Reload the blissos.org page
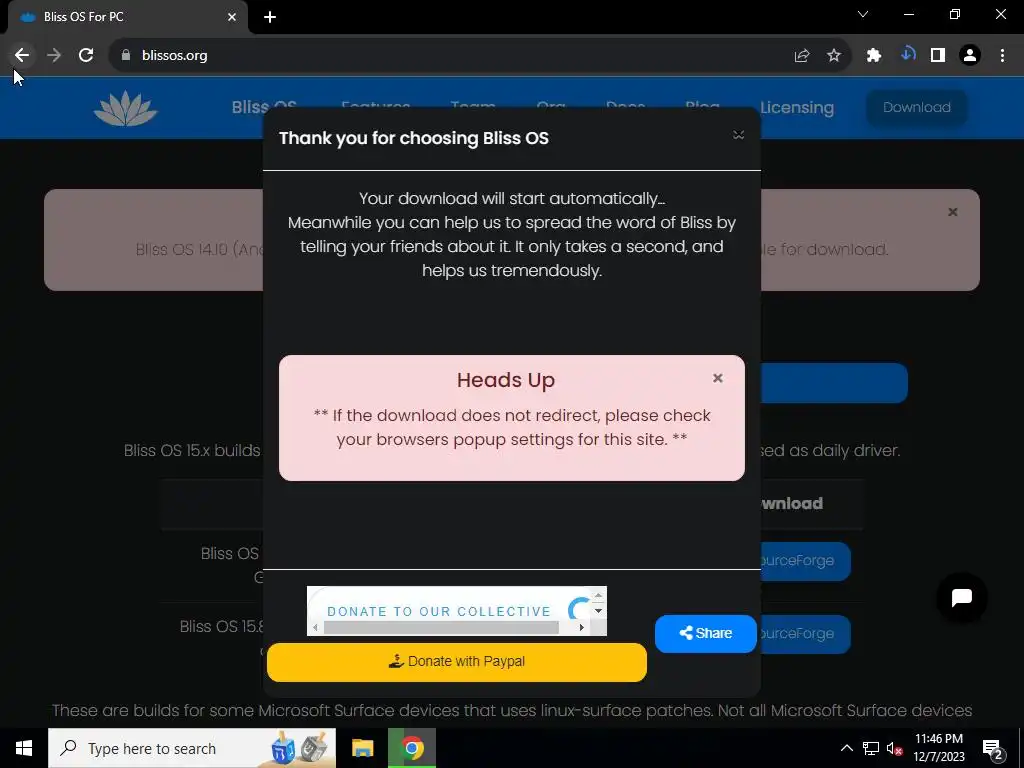 [86, 56]
